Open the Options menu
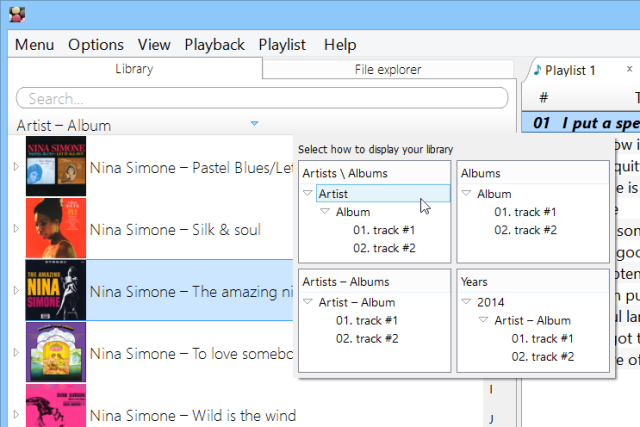Viewport: 640px width, 427px height. (x=96, y=44)
